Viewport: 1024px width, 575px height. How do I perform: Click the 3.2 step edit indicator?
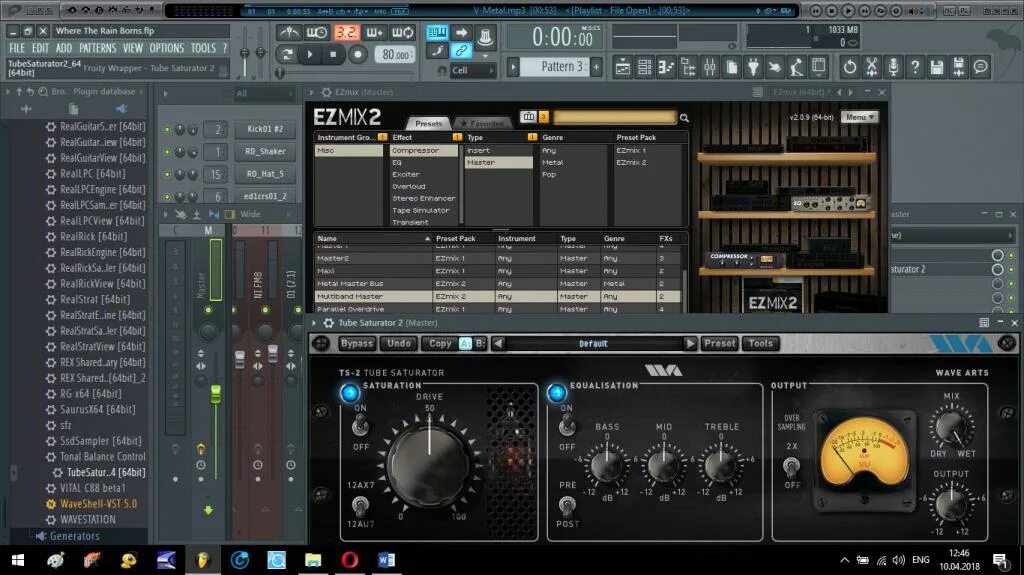click(x=346, y=33)
